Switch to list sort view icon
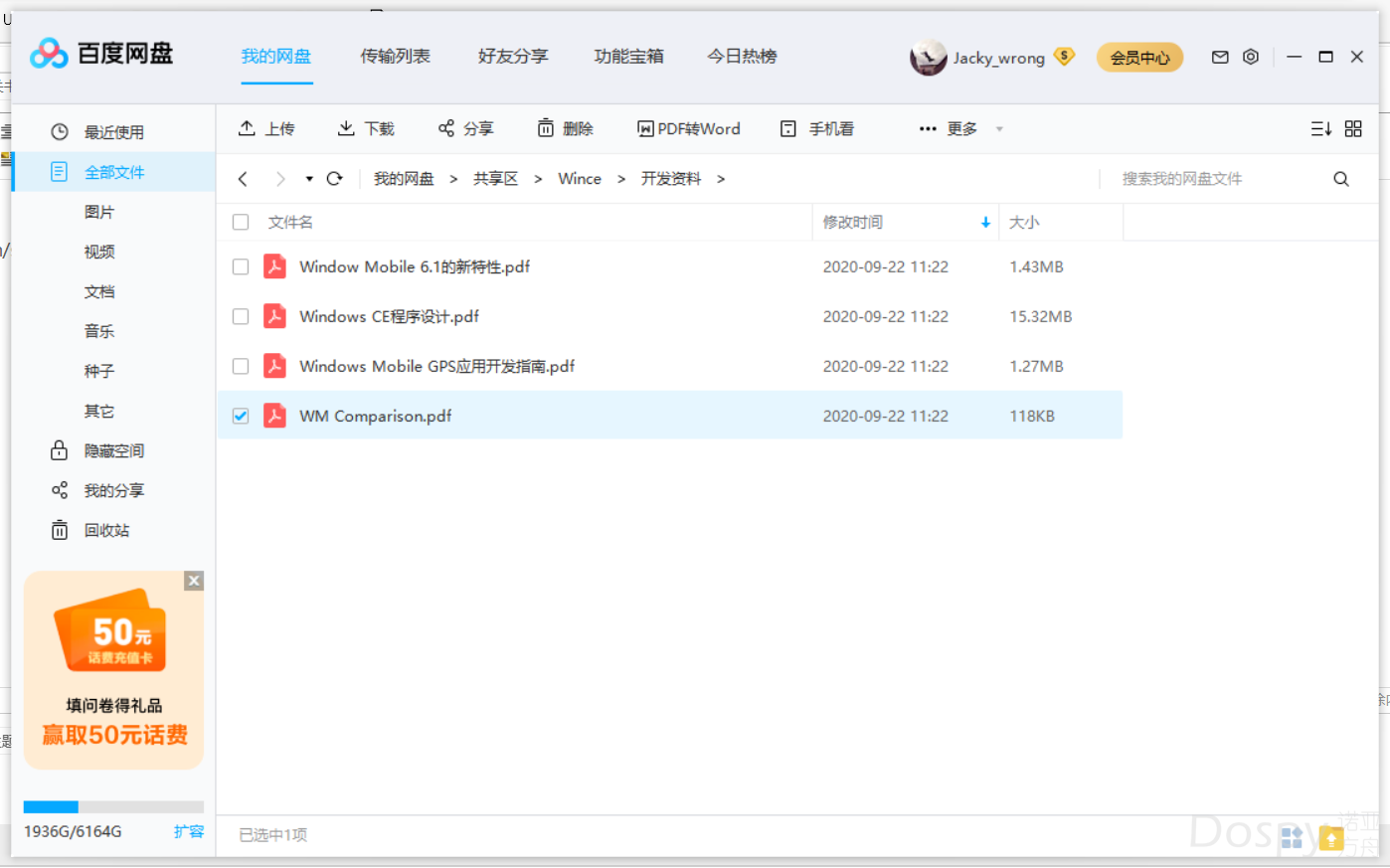The height and width of the screenshot is (868, 1390). [1320, 128]
